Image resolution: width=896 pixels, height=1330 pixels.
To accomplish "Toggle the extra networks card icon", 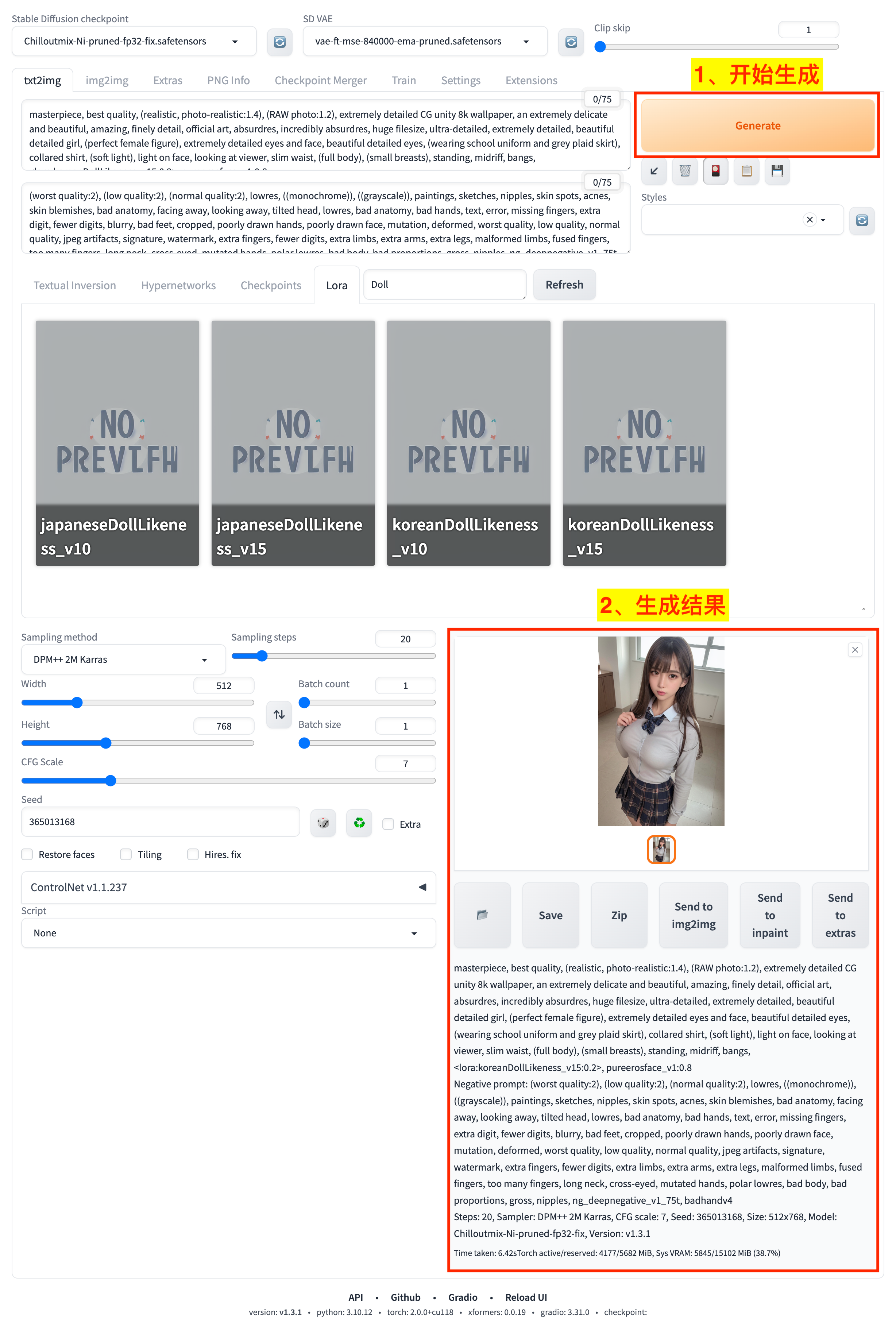I will (715, 171).
